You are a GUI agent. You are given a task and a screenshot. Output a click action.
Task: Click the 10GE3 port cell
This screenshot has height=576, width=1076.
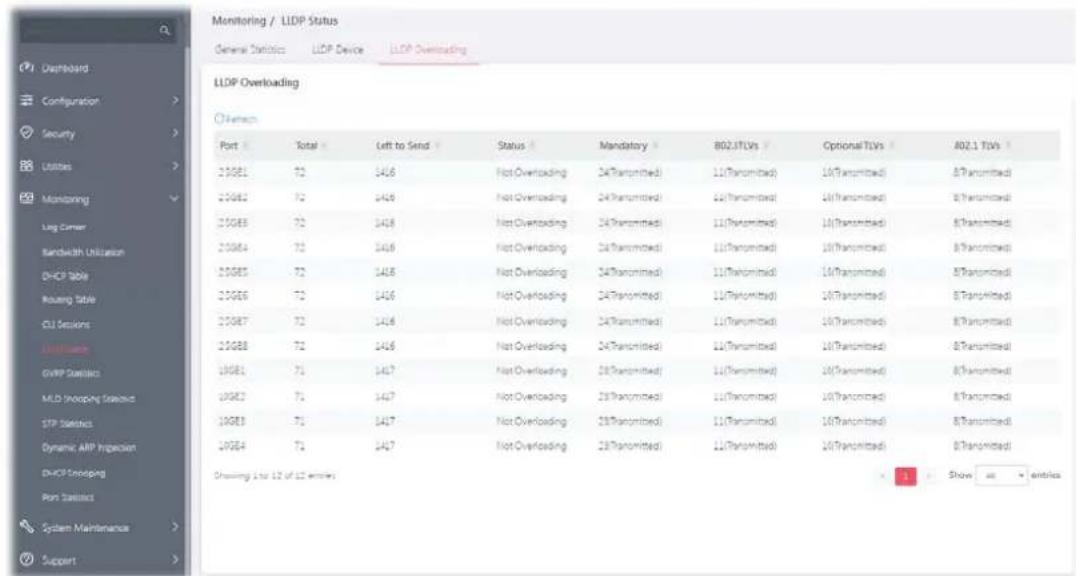(233, 421)
